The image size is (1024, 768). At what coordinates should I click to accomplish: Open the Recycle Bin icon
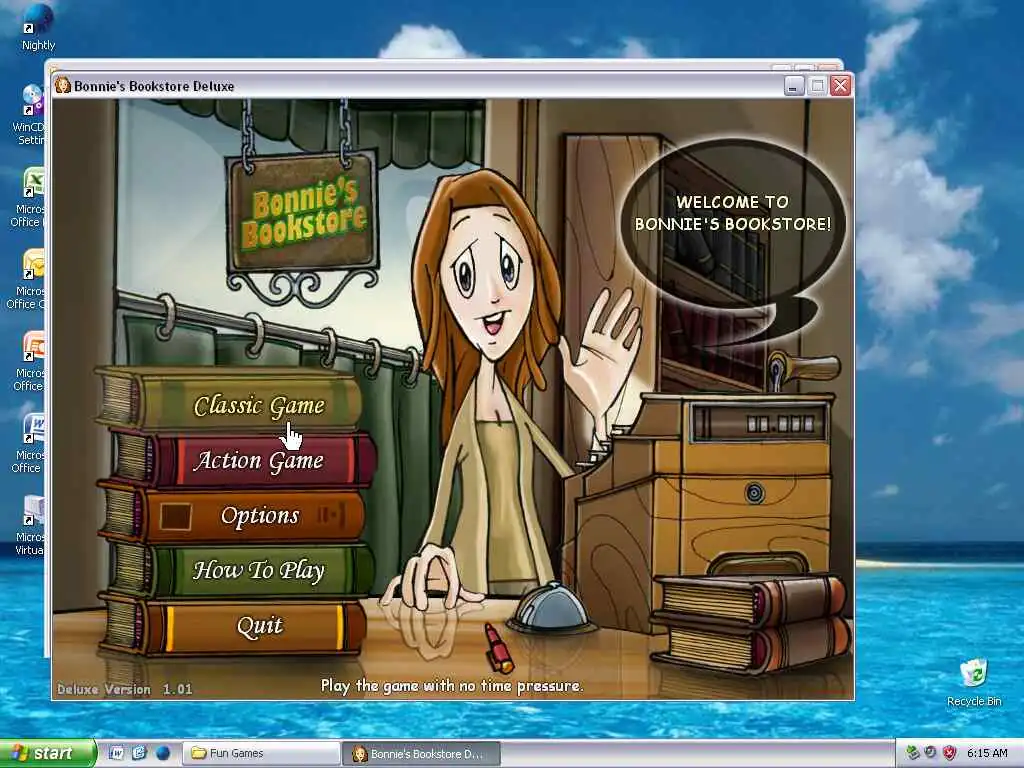[x=974, y=682]
